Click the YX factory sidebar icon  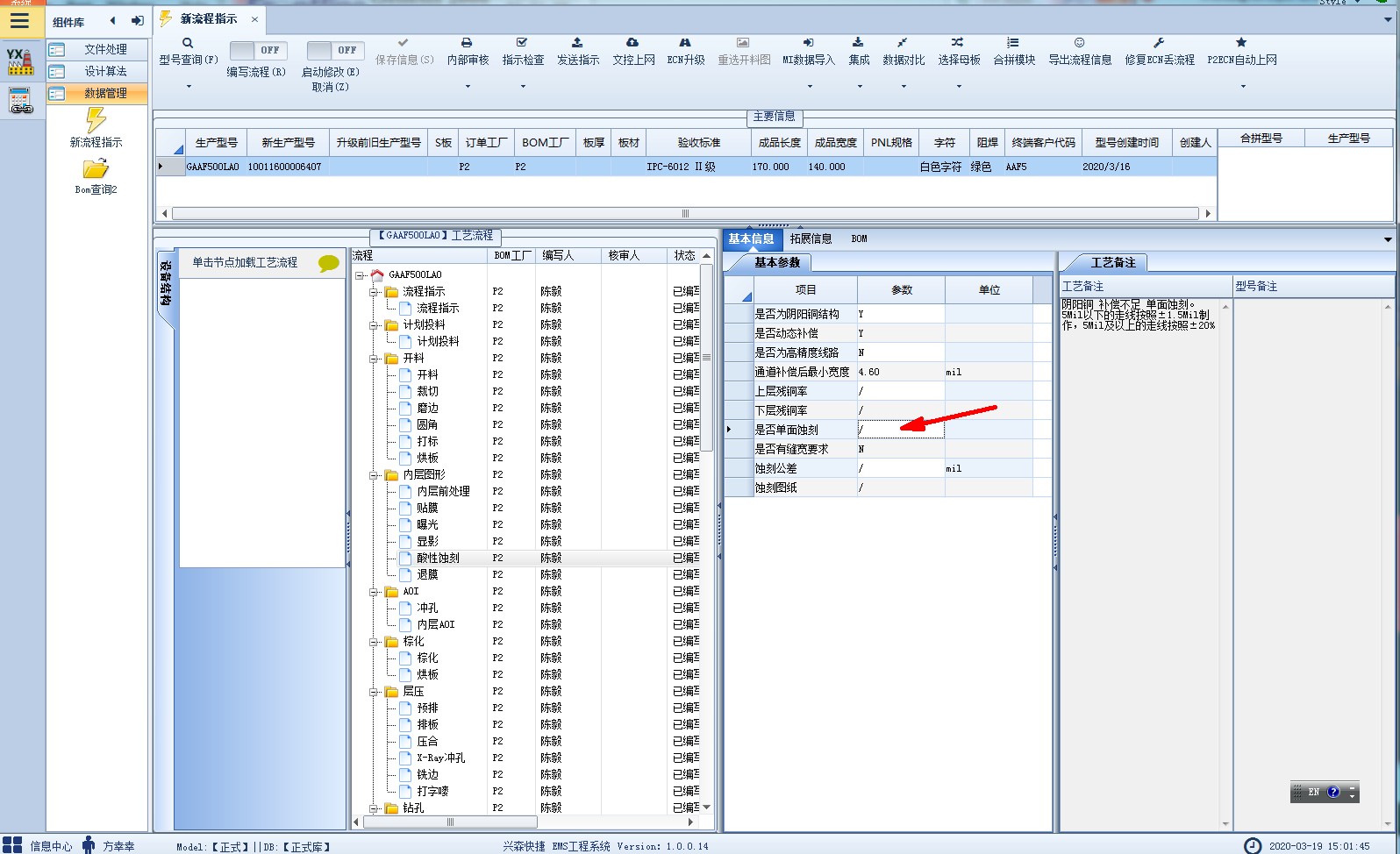19,61
